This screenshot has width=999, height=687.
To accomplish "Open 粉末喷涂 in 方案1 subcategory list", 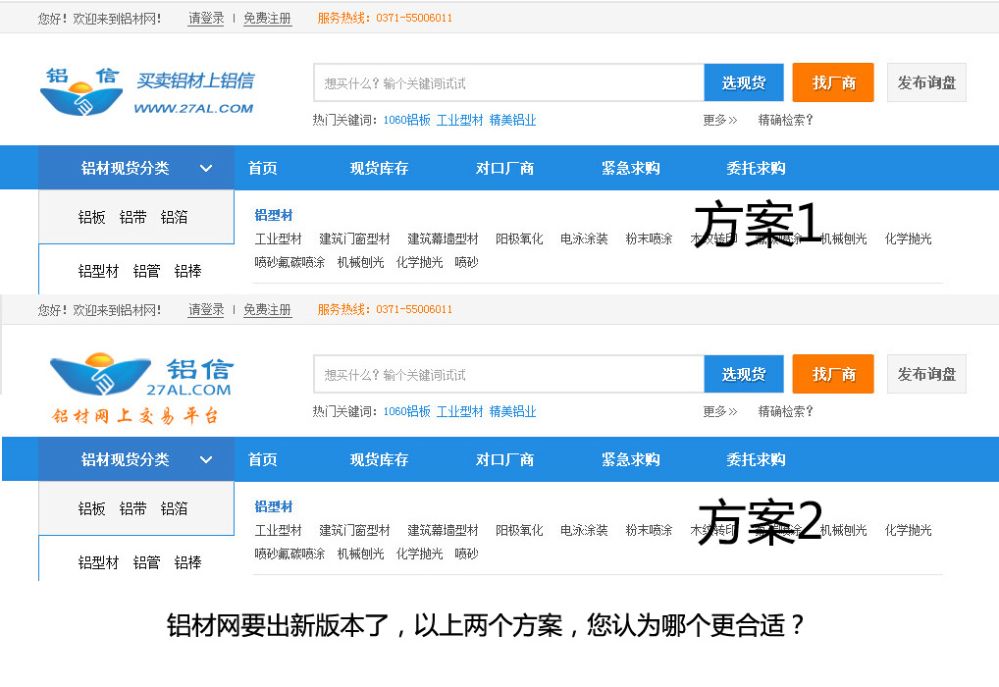I will (x=649, y=239).
